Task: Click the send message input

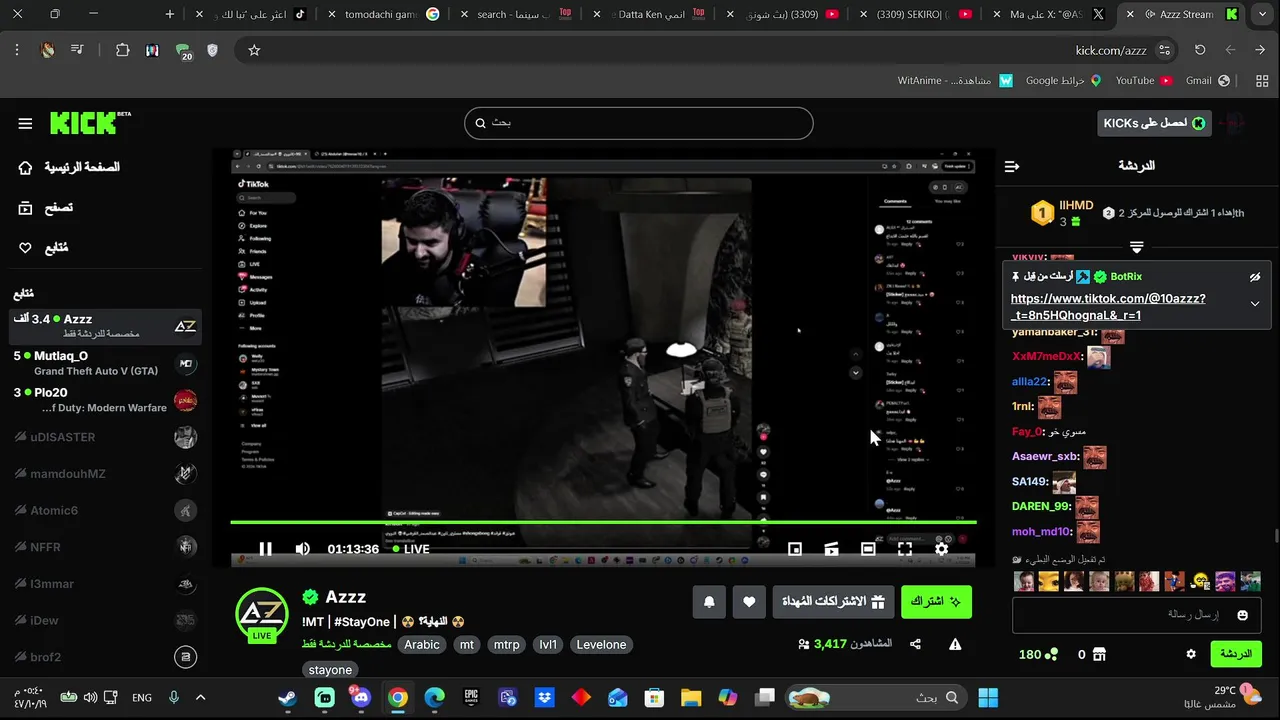Action: (1138, 615)
